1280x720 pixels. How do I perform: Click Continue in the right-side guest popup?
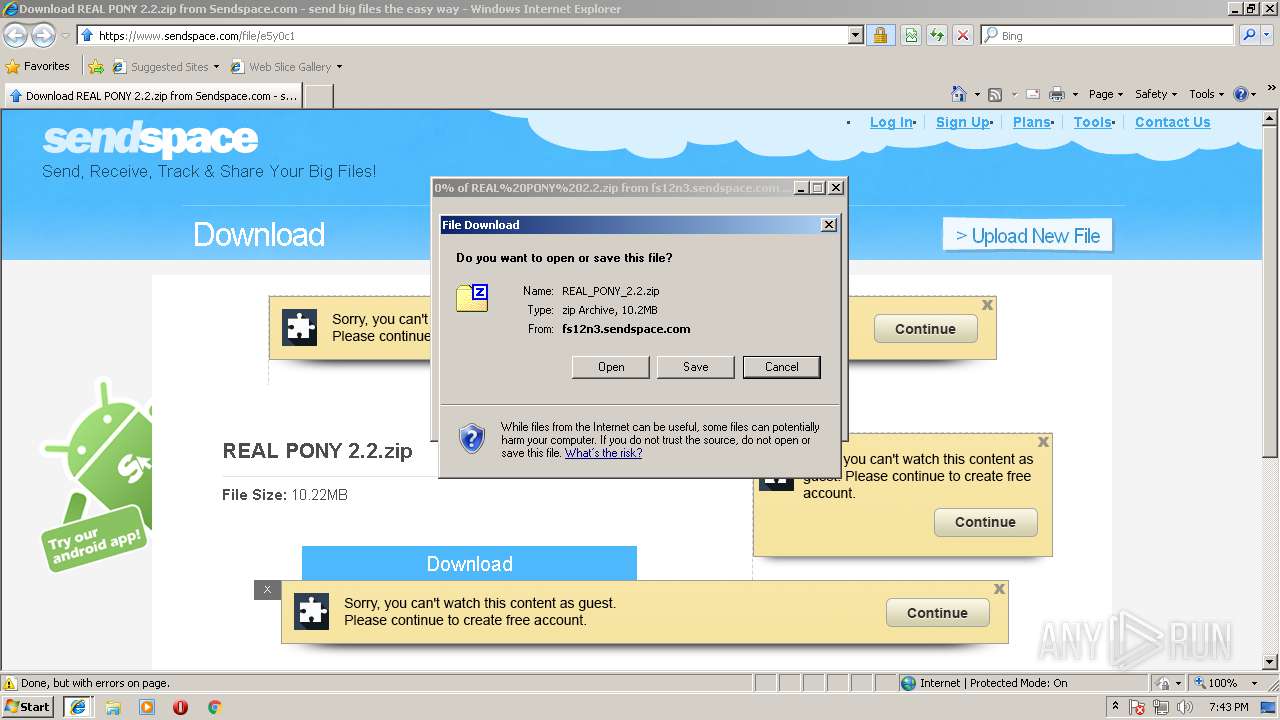[x=985, y=522]
